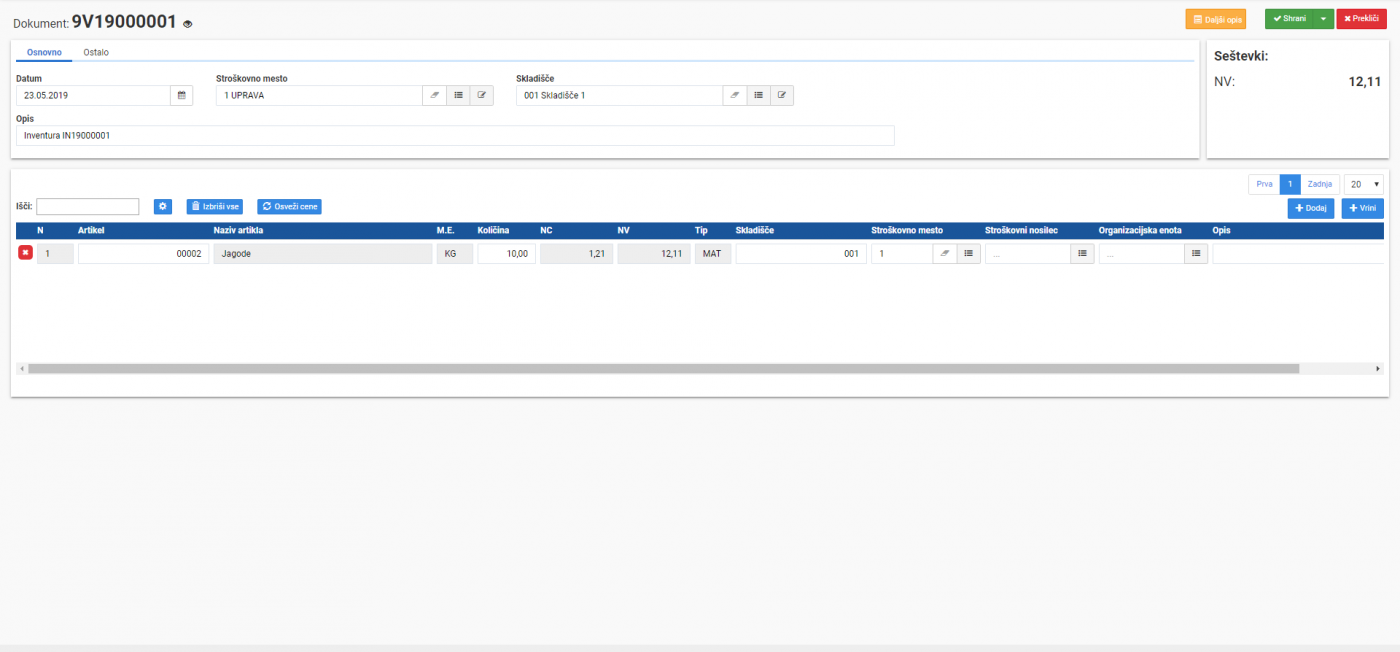Expand the Shrani dropdown arrow
The image size is (1400, 652).
1324,19
